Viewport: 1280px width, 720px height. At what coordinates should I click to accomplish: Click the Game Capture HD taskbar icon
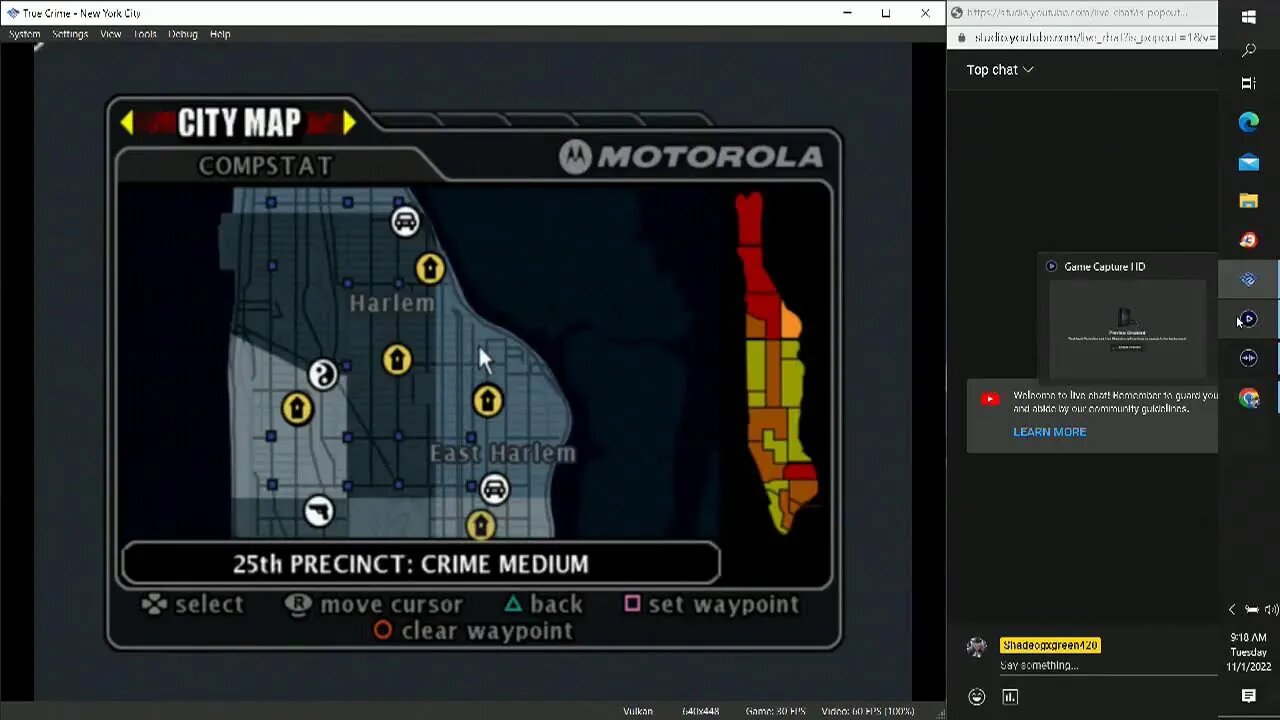pyautogui.click(x=1249, y=319)
